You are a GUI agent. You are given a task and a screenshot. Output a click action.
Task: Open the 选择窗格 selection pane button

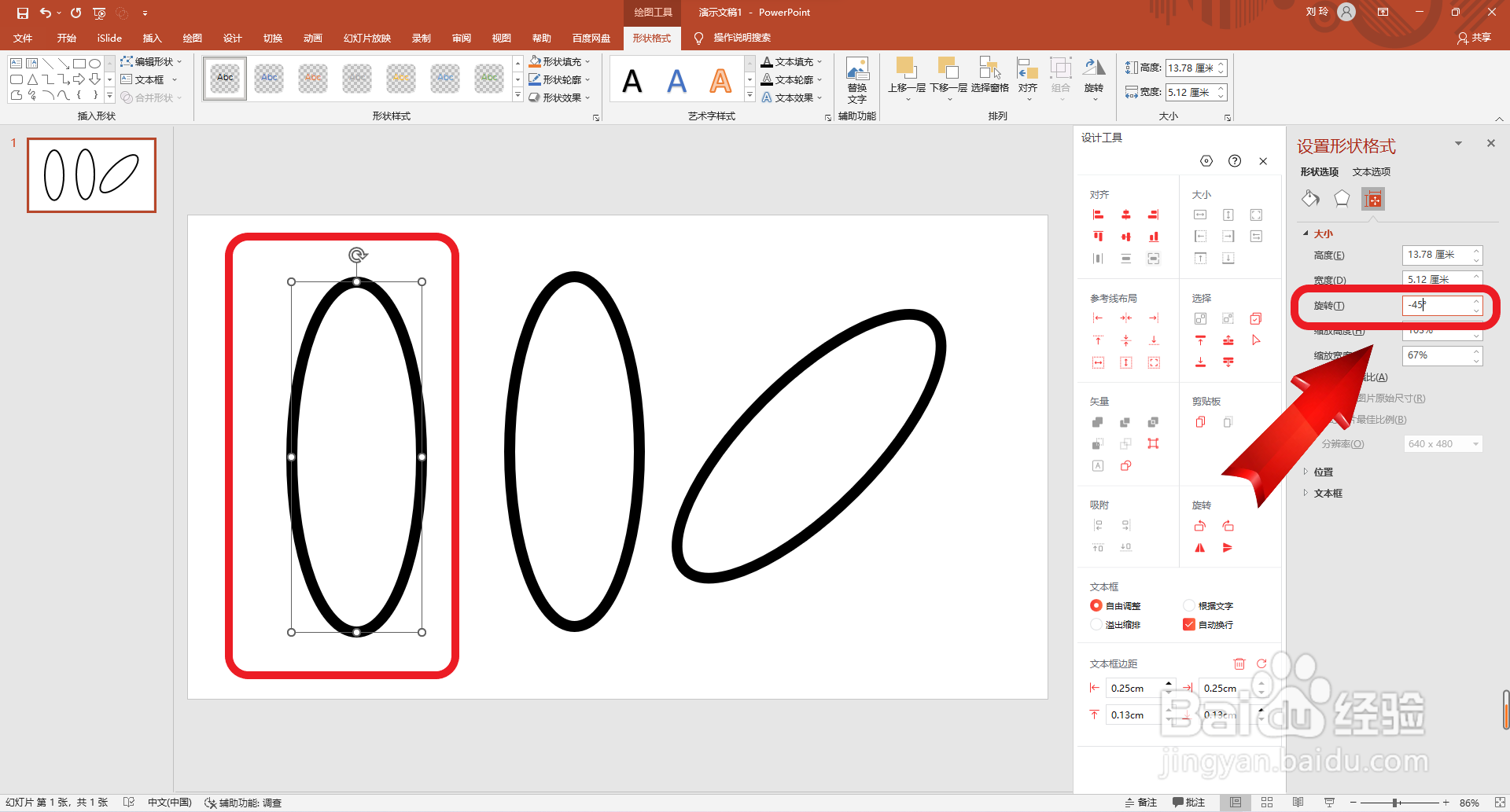pyautogui.click(x=989, y=75)
